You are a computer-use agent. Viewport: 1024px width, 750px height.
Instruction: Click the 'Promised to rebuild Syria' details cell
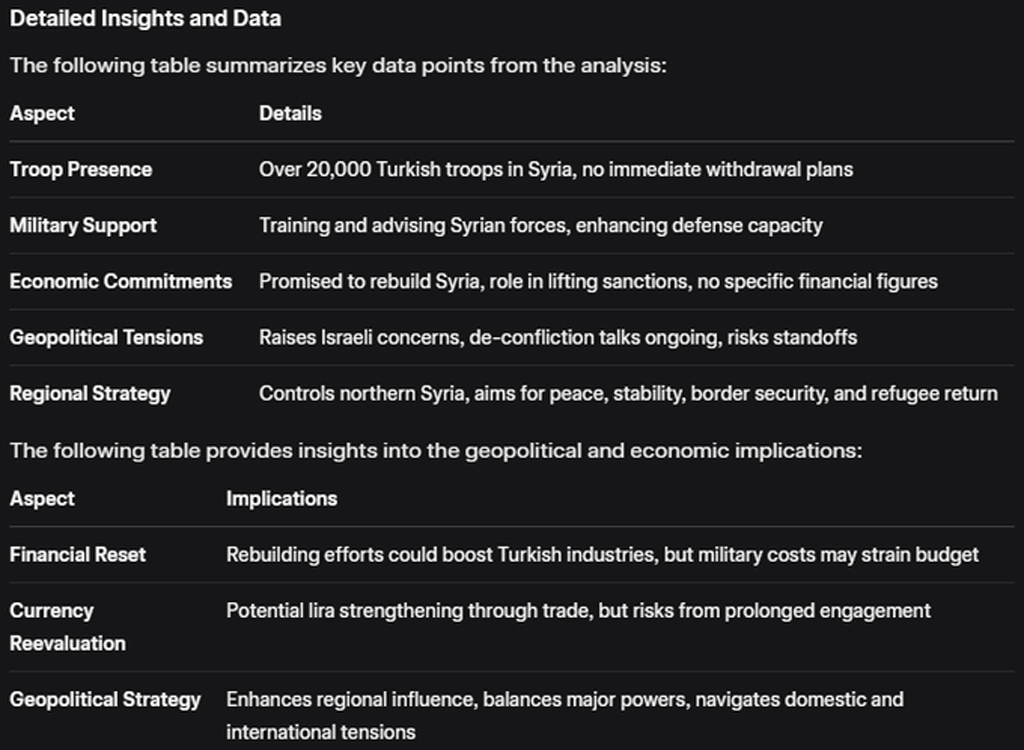(x=598, y=282)
